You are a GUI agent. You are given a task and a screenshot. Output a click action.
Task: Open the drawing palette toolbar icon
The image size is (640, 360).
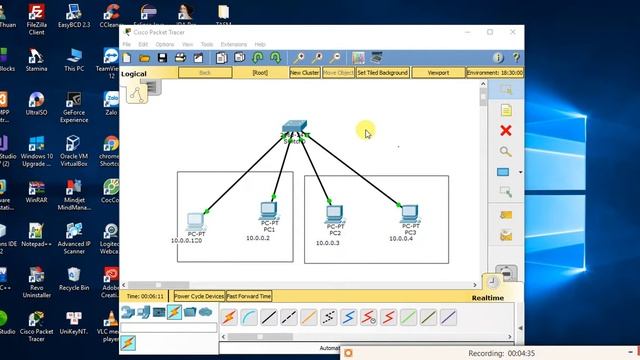[x=358, y=58]
